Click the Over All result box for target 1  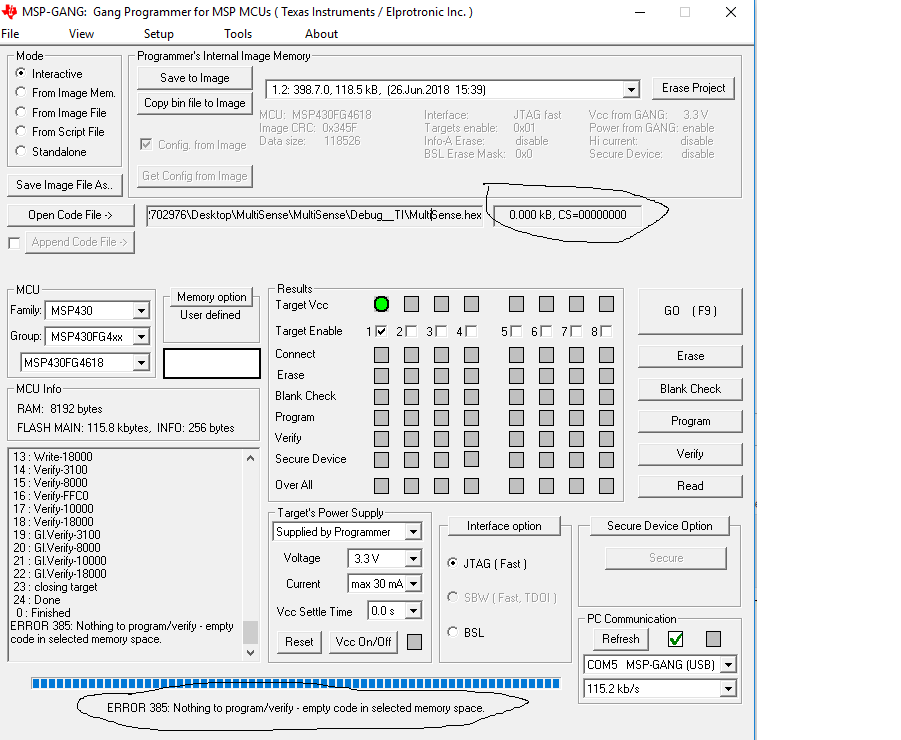pyautogui.click(x=381, y=485)
